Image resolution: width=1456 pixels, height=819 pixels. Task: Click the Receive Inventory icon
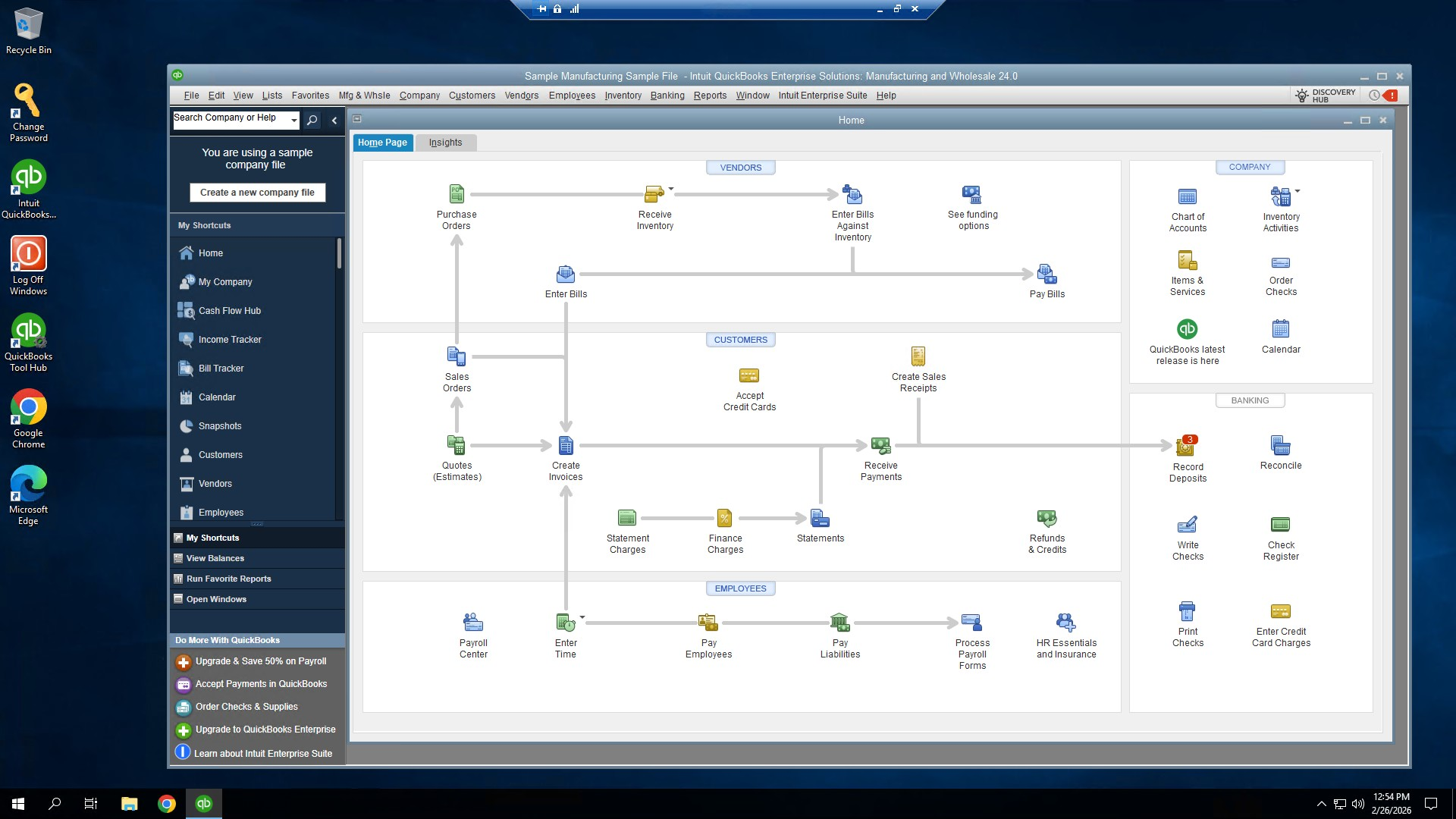pyautogui.click(x=654, y=194)
